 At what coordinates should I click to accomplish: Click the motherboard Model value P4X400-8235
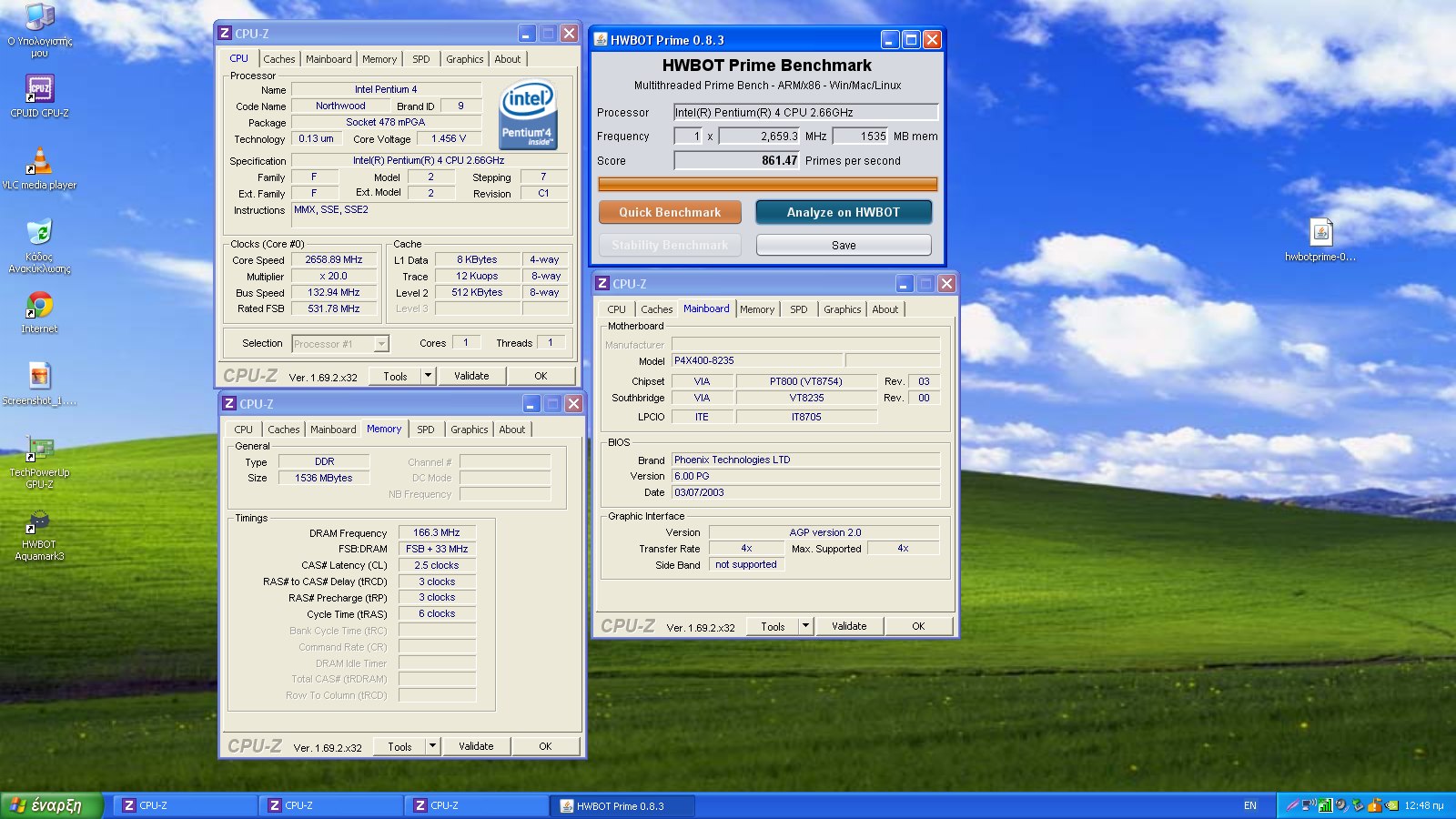757,360
